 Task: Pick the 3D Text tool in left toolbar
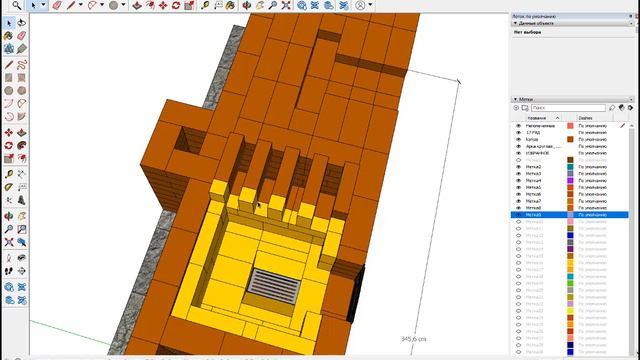[22, 200]
